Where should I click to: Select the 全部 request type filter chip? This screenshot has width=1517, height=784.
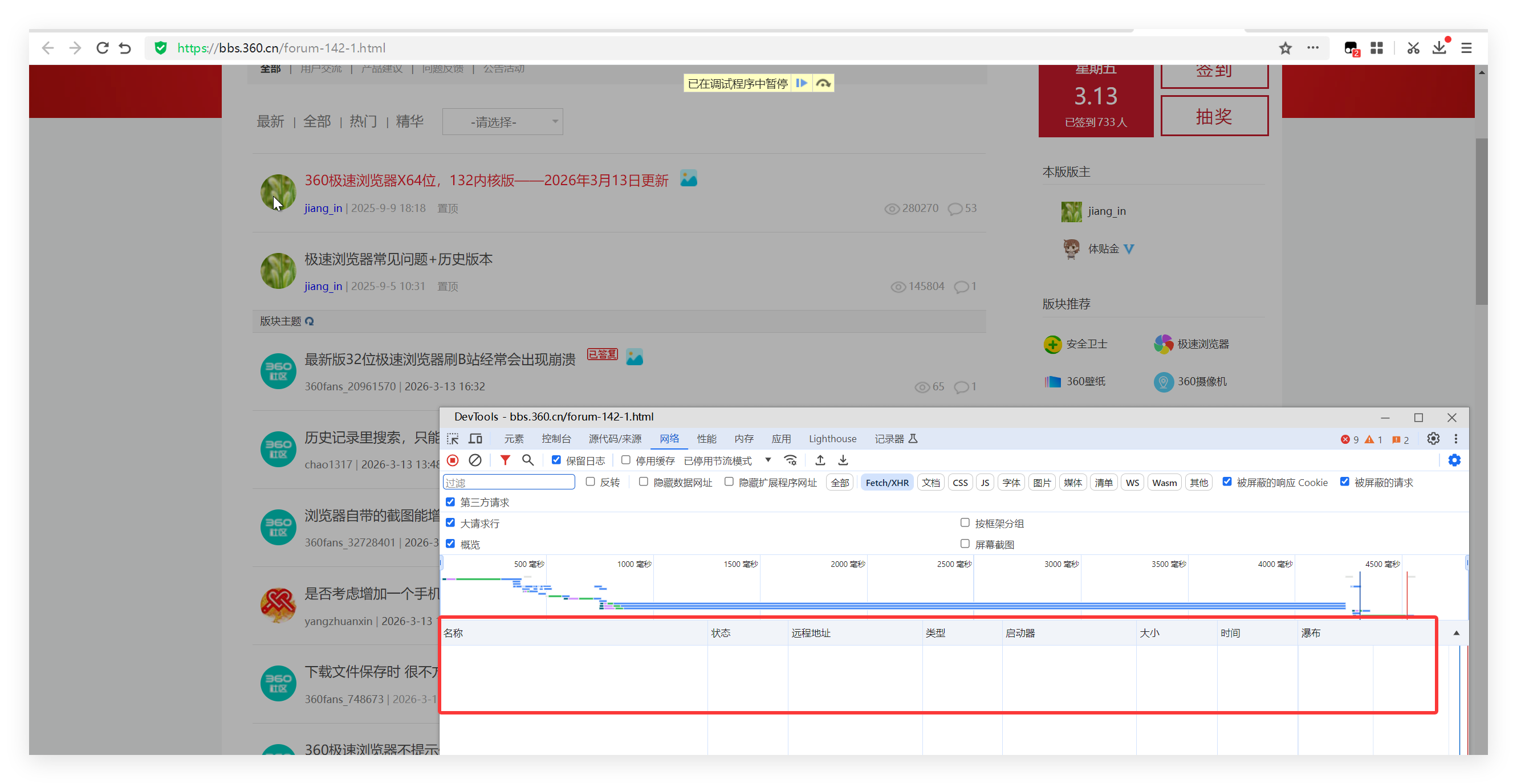840,483
